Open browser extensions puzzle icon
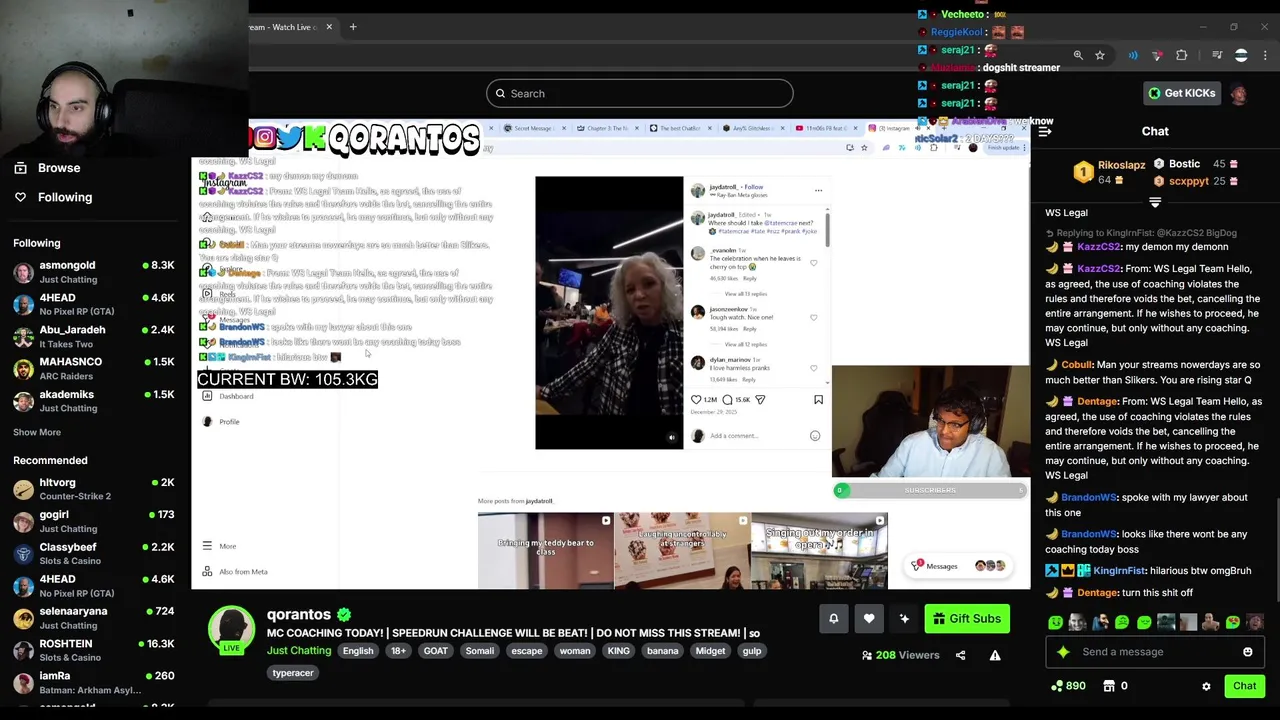1280x720 pixels. [x=1182, y=55]
